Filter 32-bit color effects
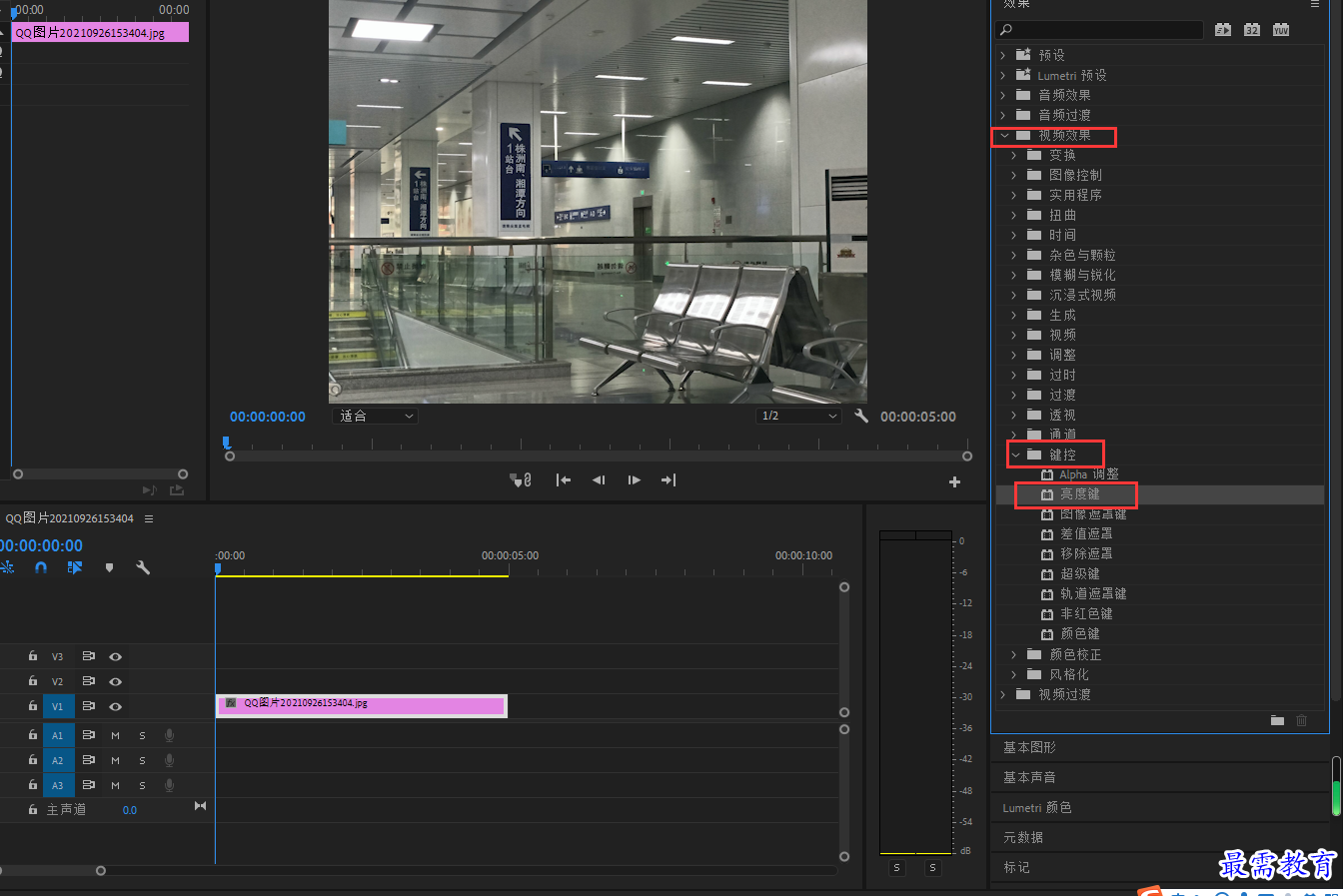This screenshot has height=896, width=1343. [1252, 30]
